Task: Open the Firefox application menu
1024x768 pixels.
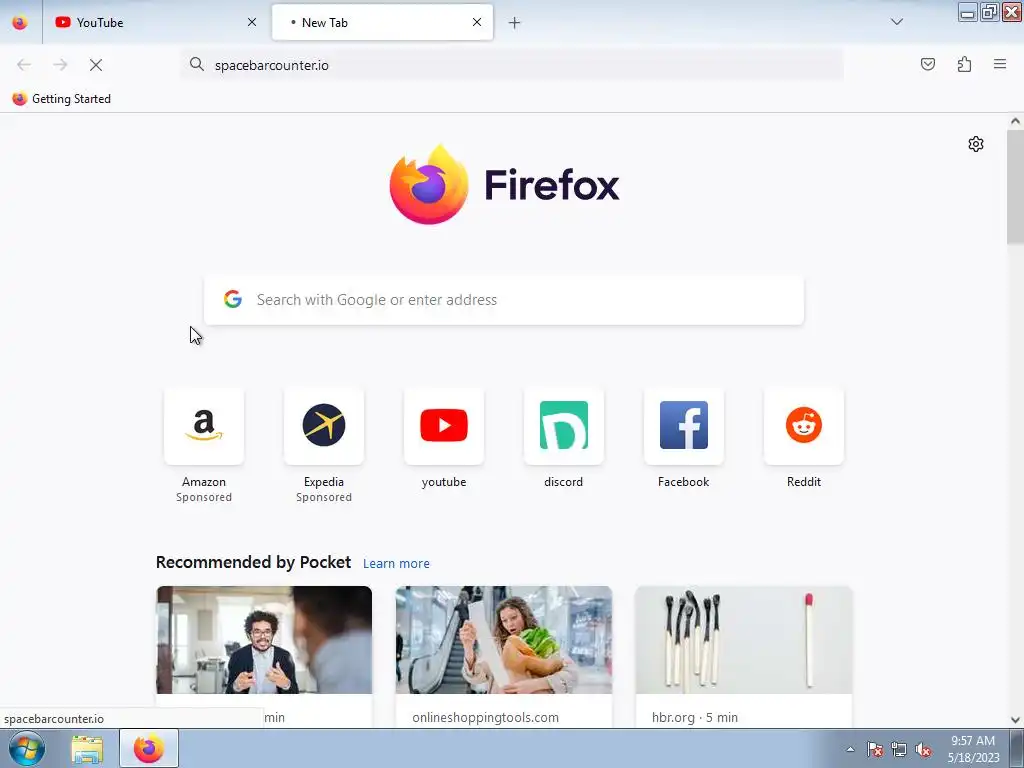Action: pyautogui.click(x=1000, y=64)
